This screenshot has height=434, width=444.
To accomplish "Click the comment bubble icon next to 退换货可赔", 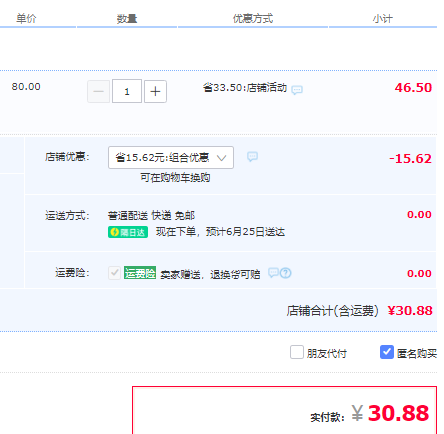I will click(273, 273).
